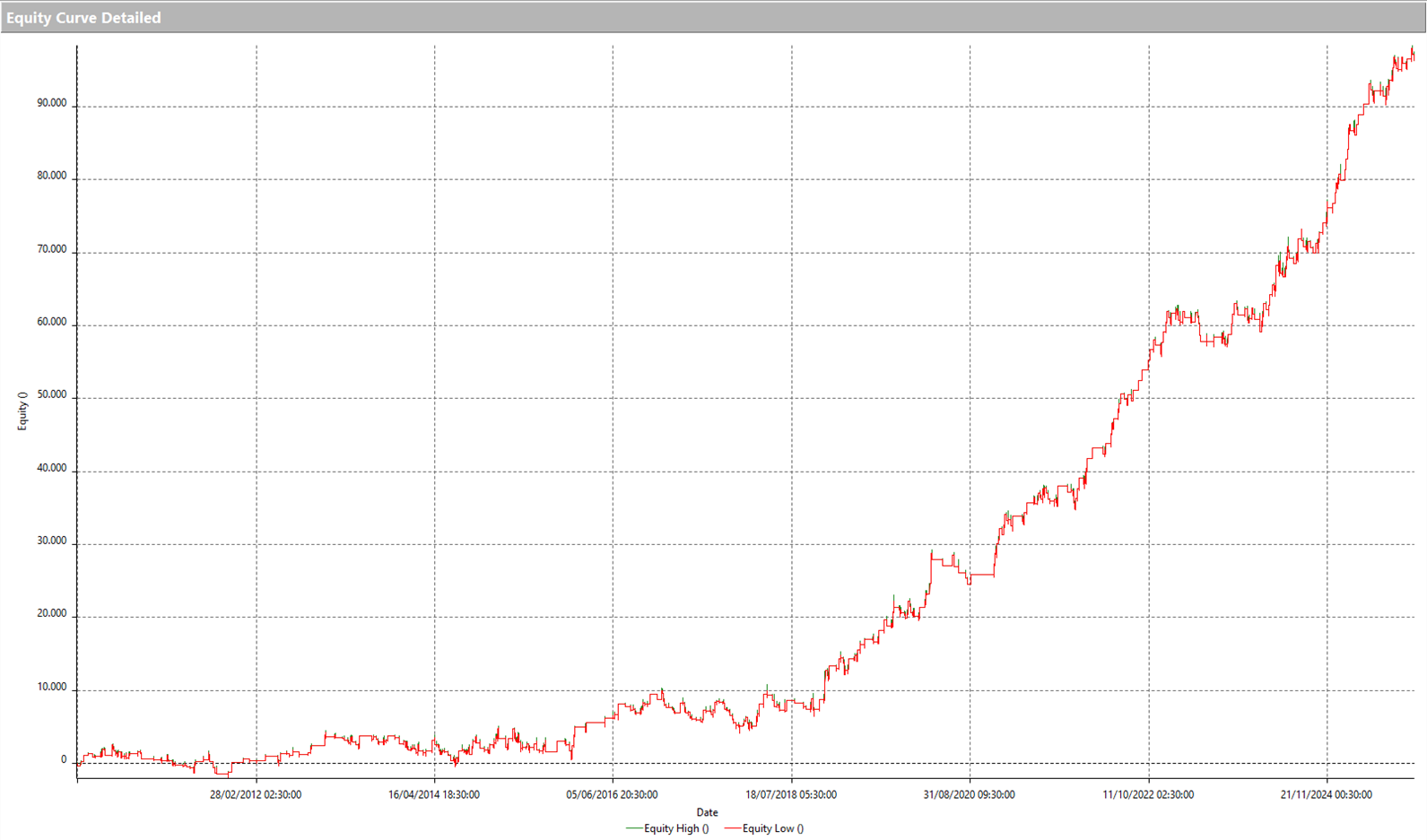Click the 90.000 y-axis tick label
This screenshot has height=840, width=1427.
(x=51, y=103)
